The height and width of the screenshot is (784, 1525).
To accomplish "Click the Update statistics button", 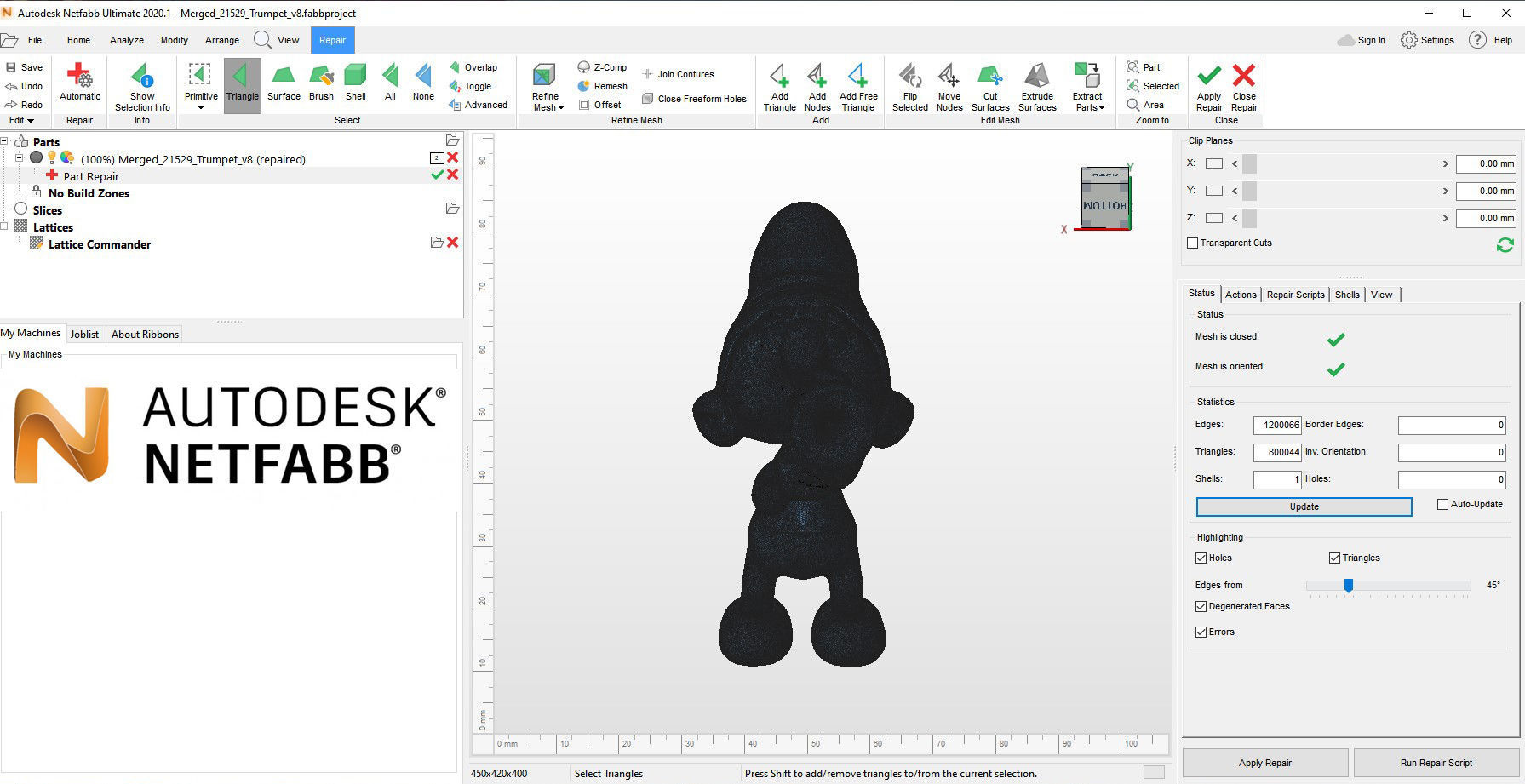I will click(x=1304, y=506).
